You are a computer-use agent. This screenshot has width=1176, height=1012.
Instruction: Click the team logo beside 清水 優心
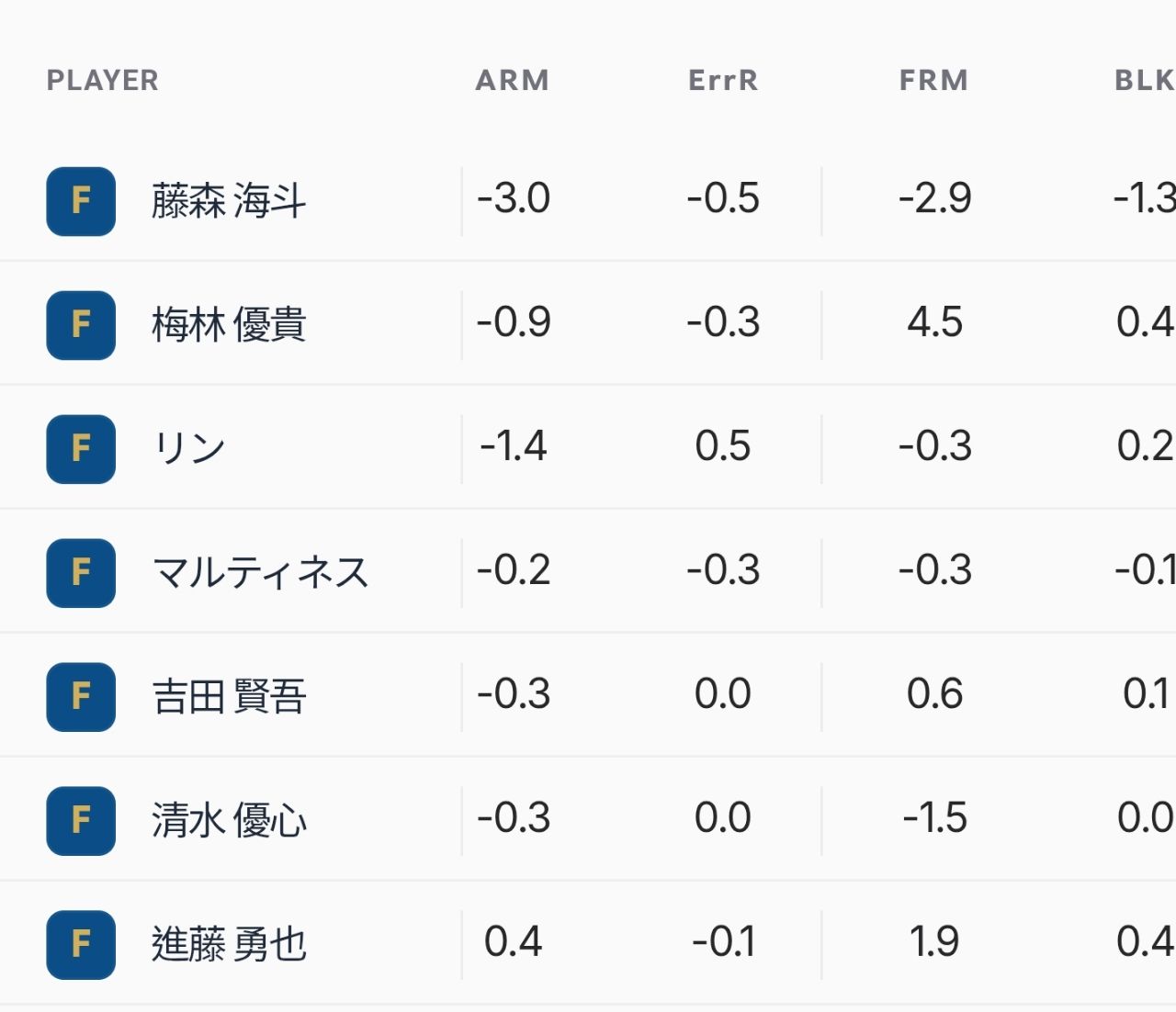click(81, 821)
